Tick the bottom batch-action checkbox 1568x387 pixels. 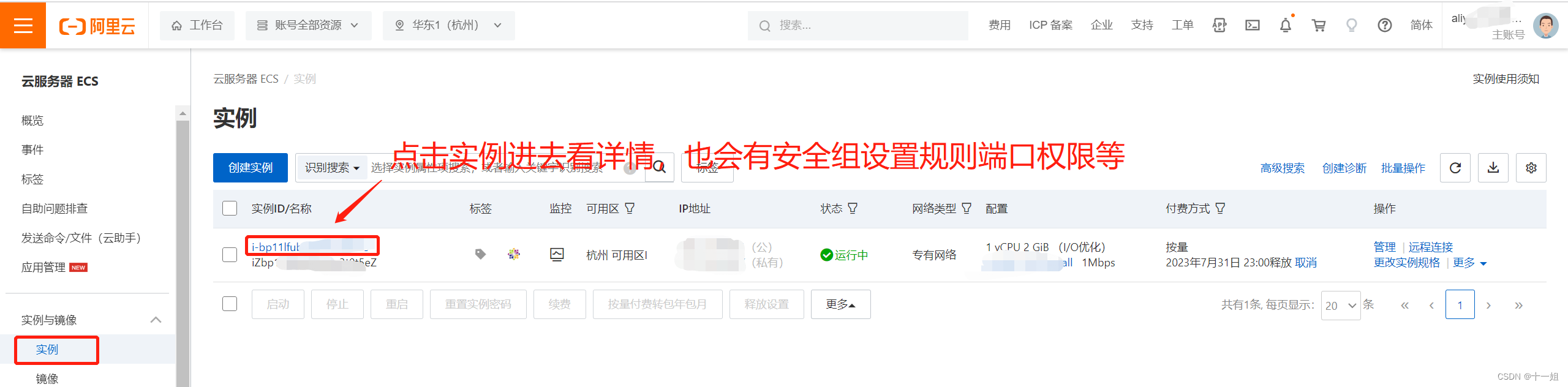[x=230, y=304]
